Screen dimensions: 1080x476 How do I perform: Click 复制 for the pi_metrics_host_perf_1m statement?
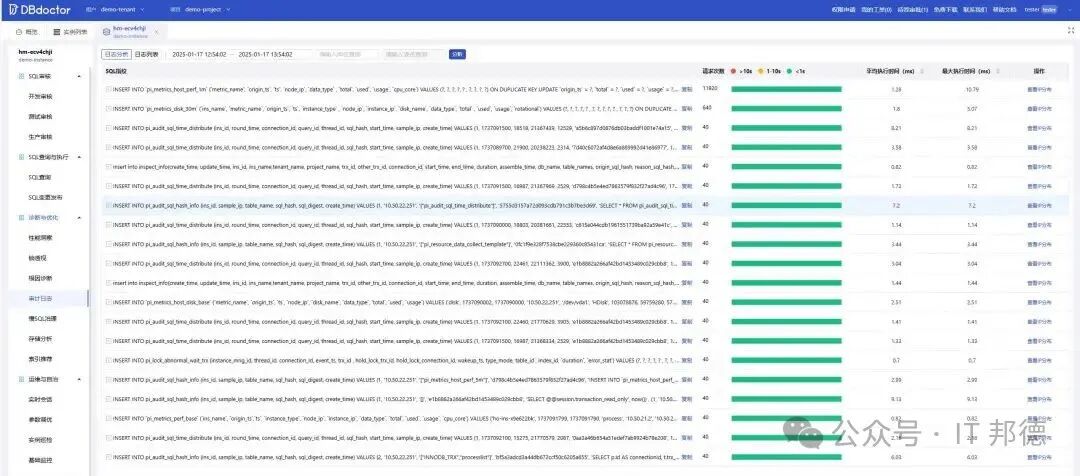click(686, 89)
